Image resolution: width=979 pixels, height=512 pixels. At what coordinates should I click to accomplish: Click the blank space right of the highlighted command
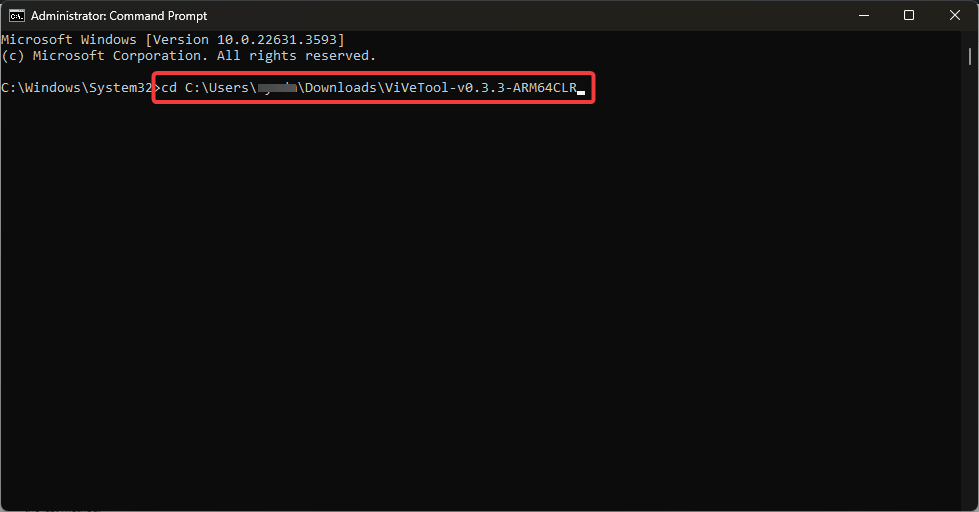click(780, 88)
